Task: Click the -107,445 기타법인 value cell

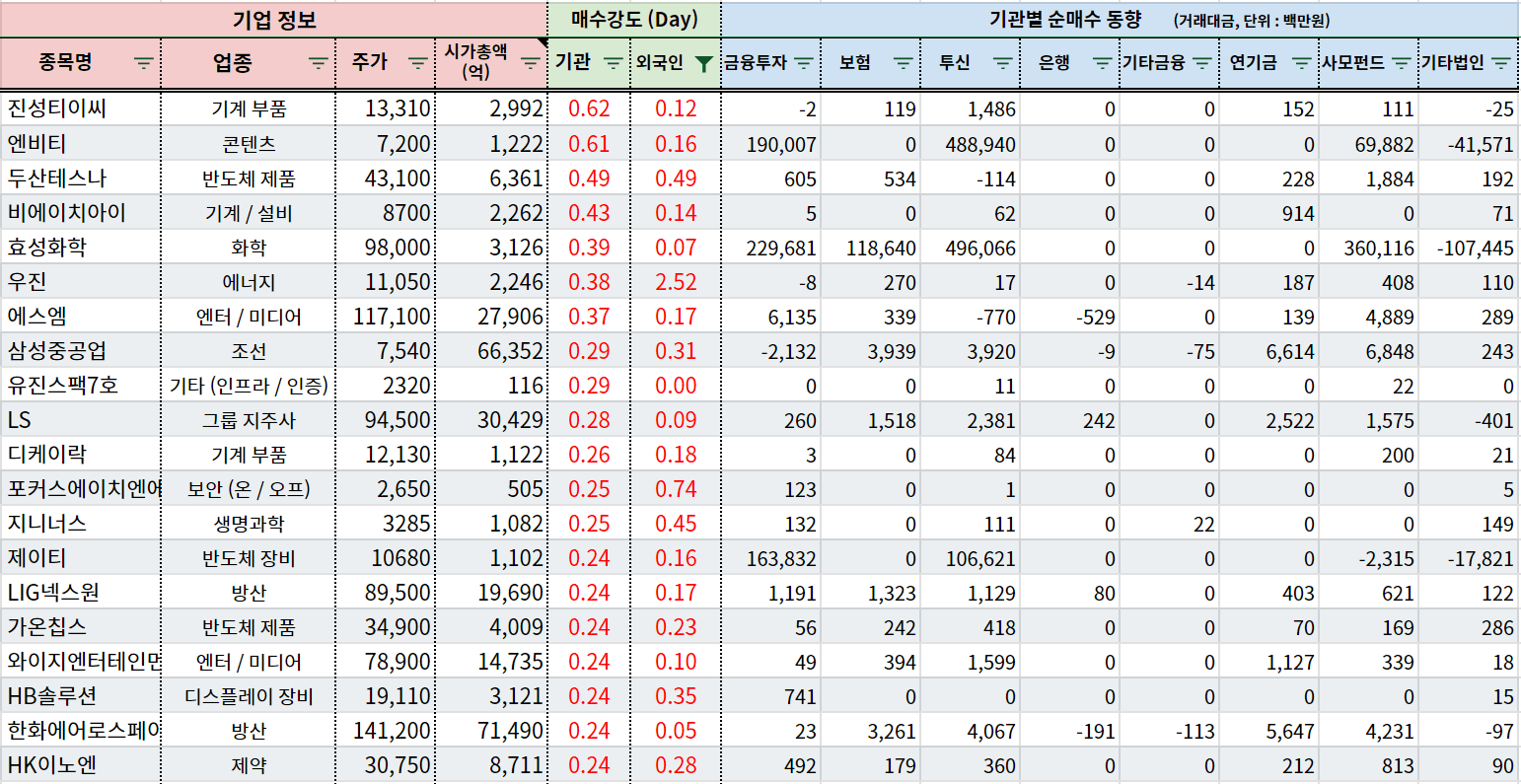Action: point(1469,247)
